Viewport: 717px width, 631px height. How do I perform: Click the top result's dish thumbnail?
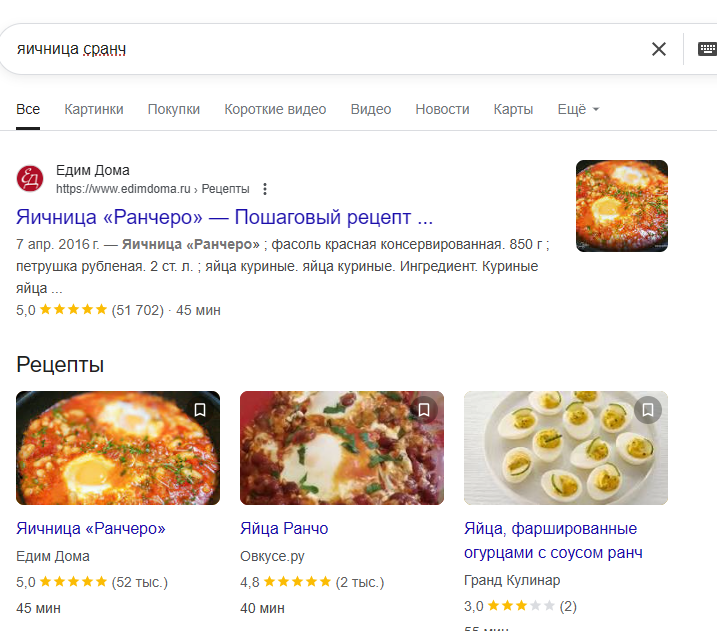pyautogui.click(x=621, y=206)
